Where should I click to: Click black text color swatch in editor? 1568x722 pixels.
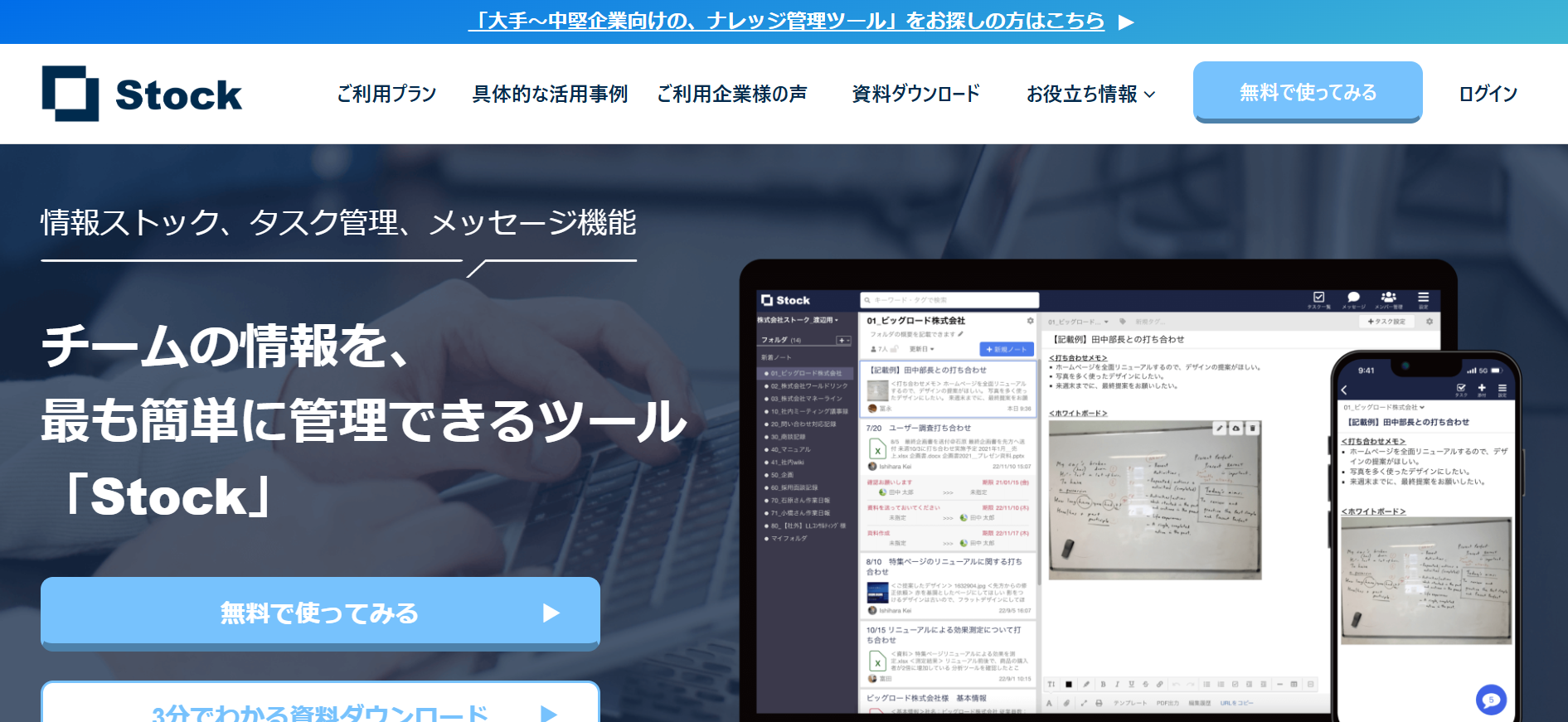point(1069,685)
